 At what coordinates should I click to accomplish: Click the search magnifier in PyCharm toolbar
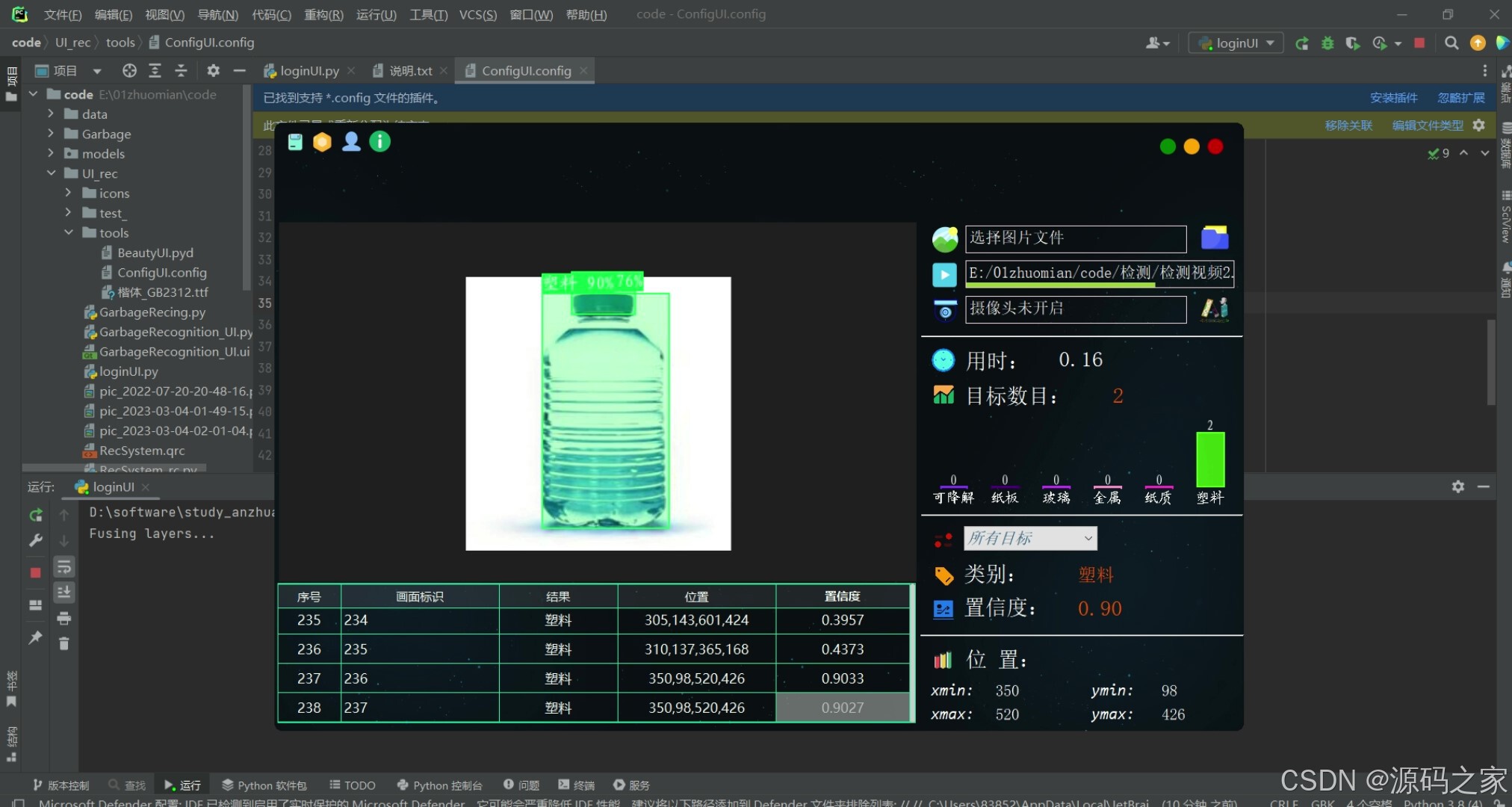pos(1451,43)
